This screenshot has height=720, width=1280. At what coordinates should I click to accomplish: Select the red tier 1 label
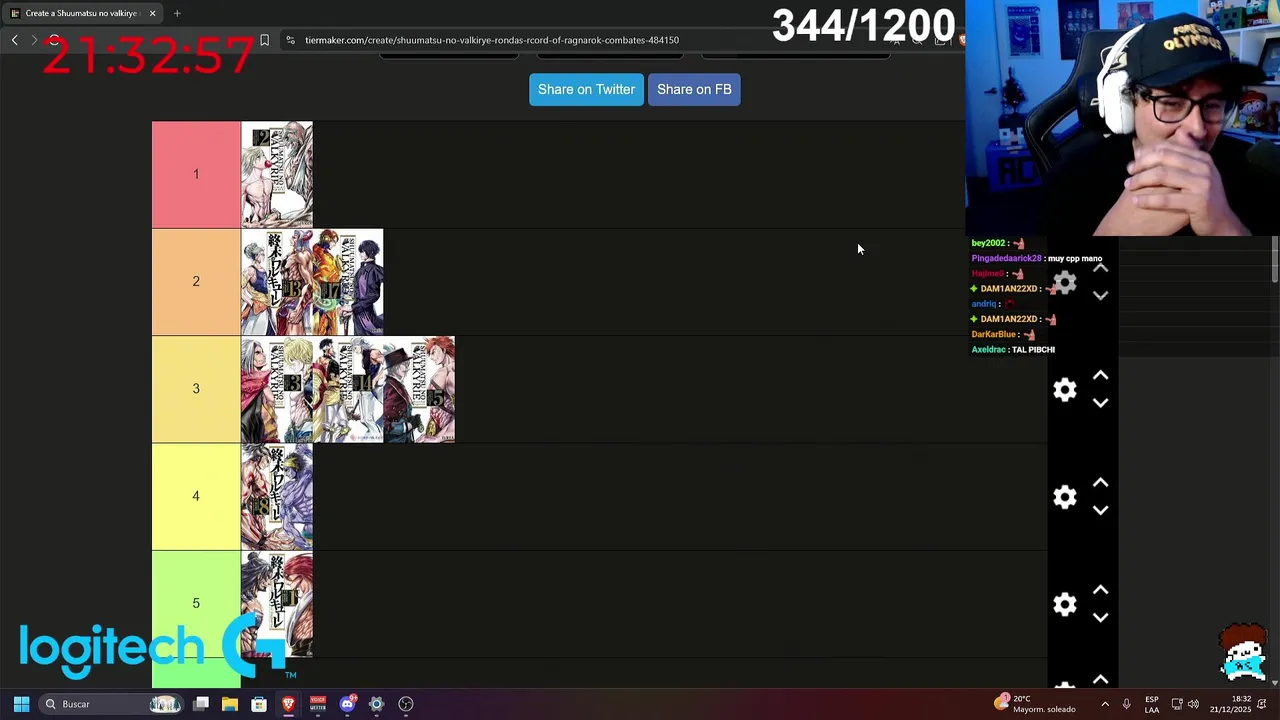pyautogui.click(x=196, y=174)
